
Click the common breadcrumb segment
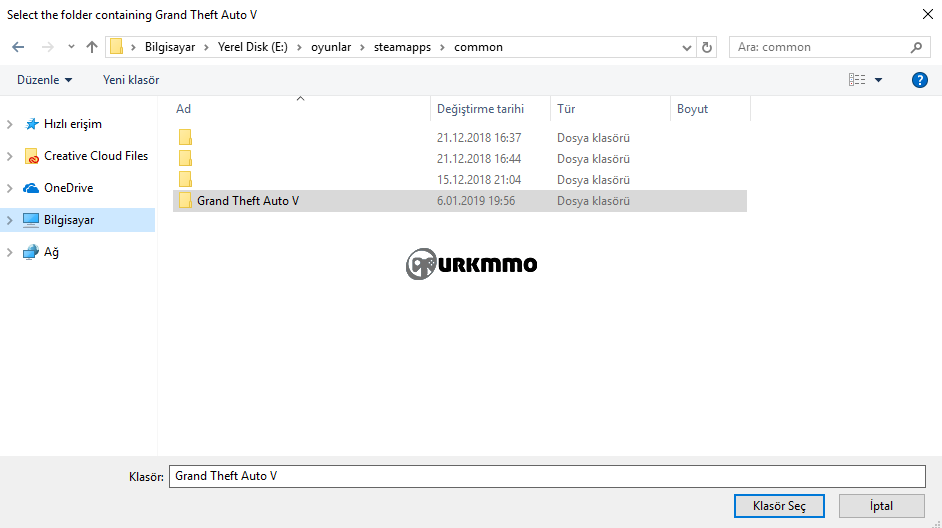click(478, 47)
